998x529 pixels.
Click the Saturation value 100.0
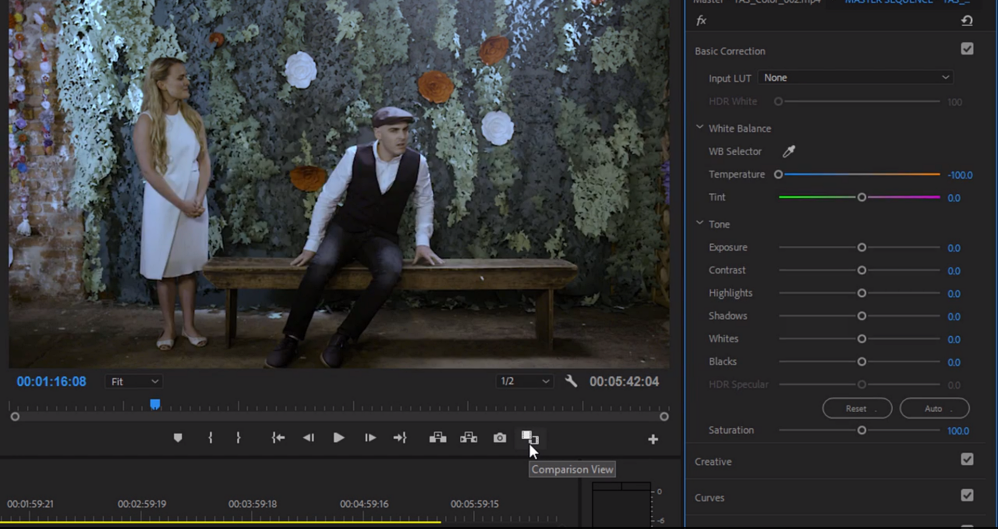[958, 431]
